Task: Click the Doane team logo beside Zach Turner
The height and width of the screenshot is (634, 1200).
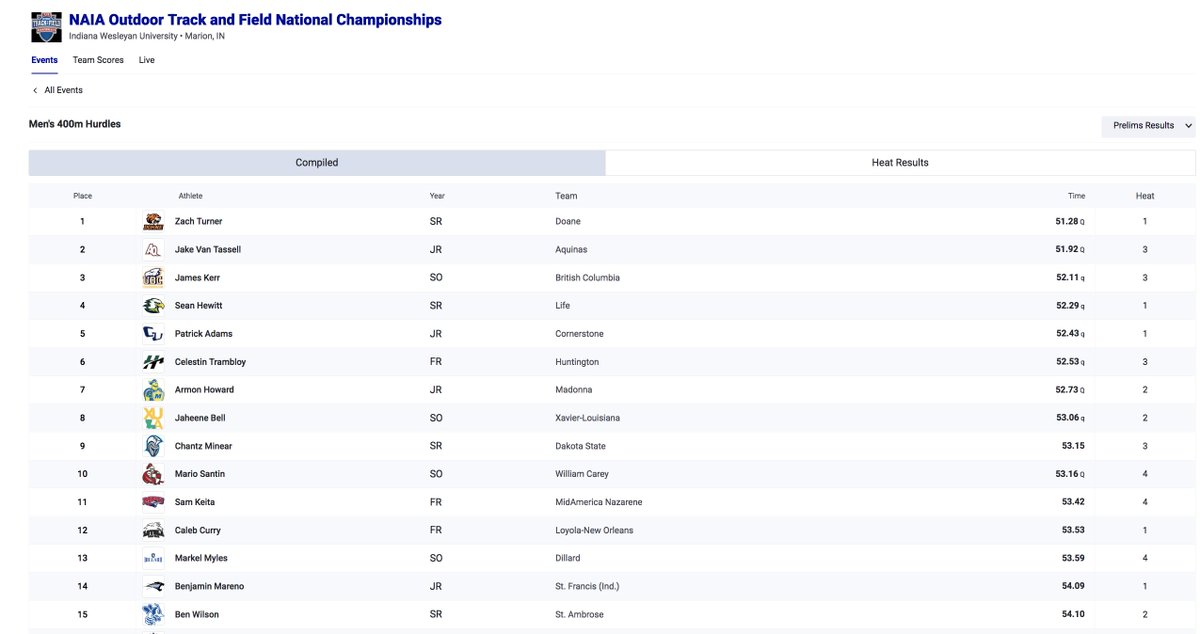Action: coord(153,222)
